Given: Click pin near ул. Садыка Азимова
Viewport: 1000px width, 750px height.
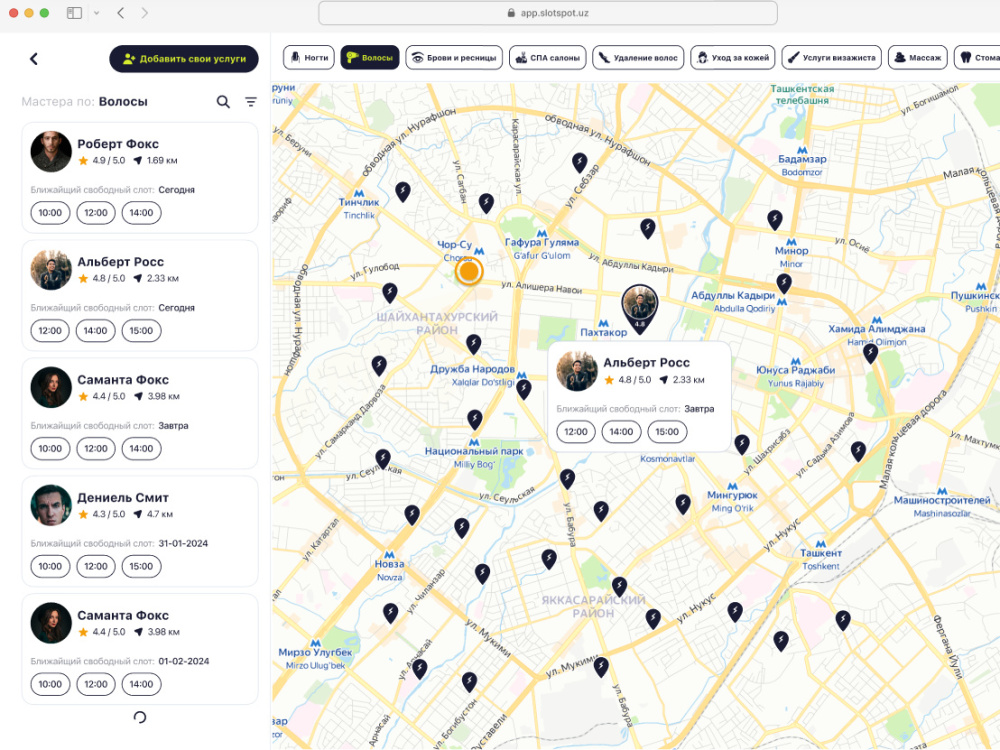Looking at the screenshot, I should [x=858, y=451].
